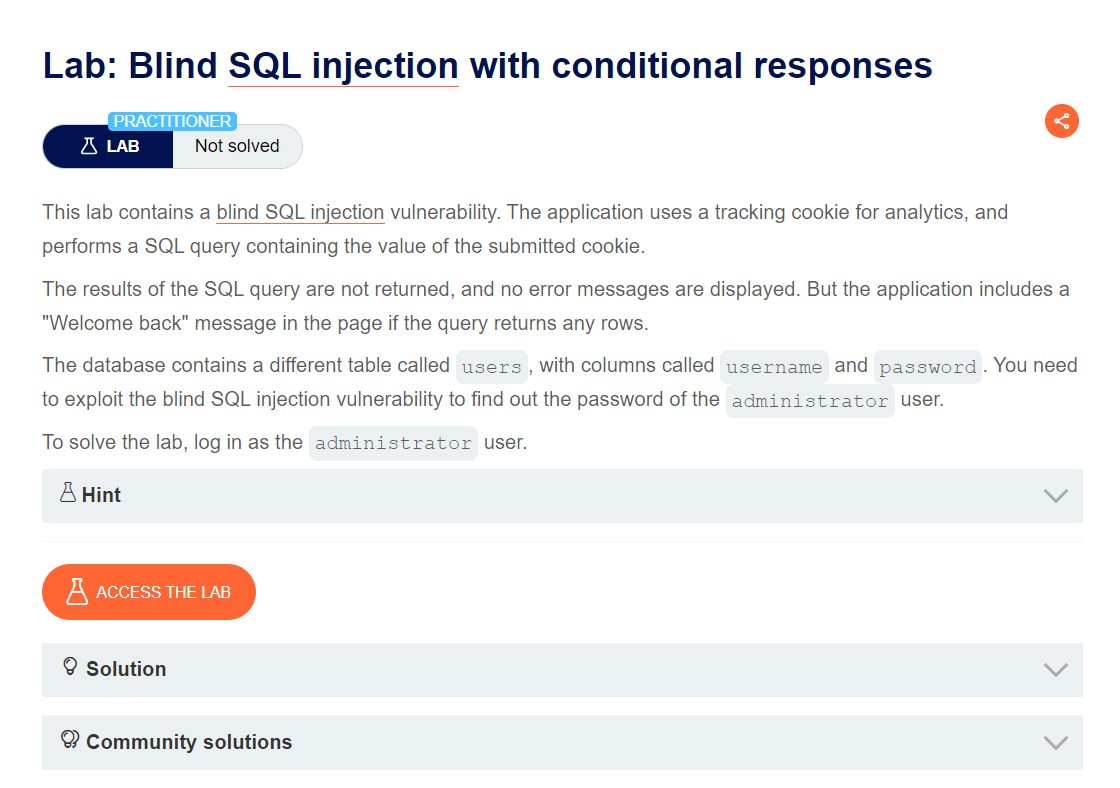Screen dimensions: 1120x788
Task: Open the Community solutions header label
Action: pyautogui.click(x=189, y=742)
